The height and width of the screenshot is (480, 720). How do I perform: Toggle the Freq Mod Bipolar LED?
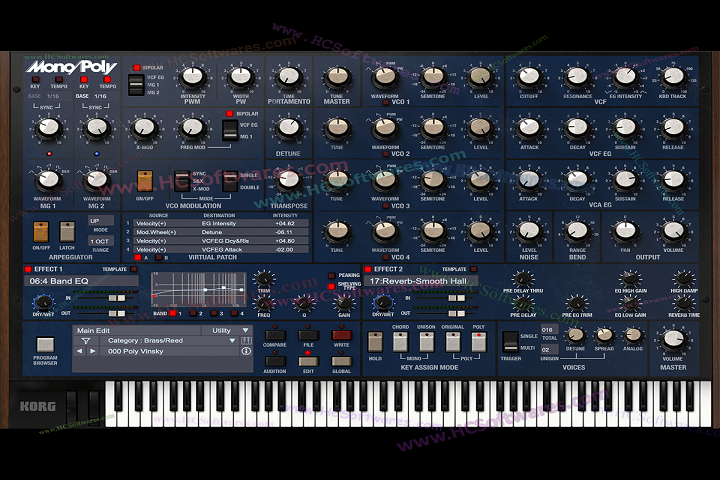pos(229,113)
